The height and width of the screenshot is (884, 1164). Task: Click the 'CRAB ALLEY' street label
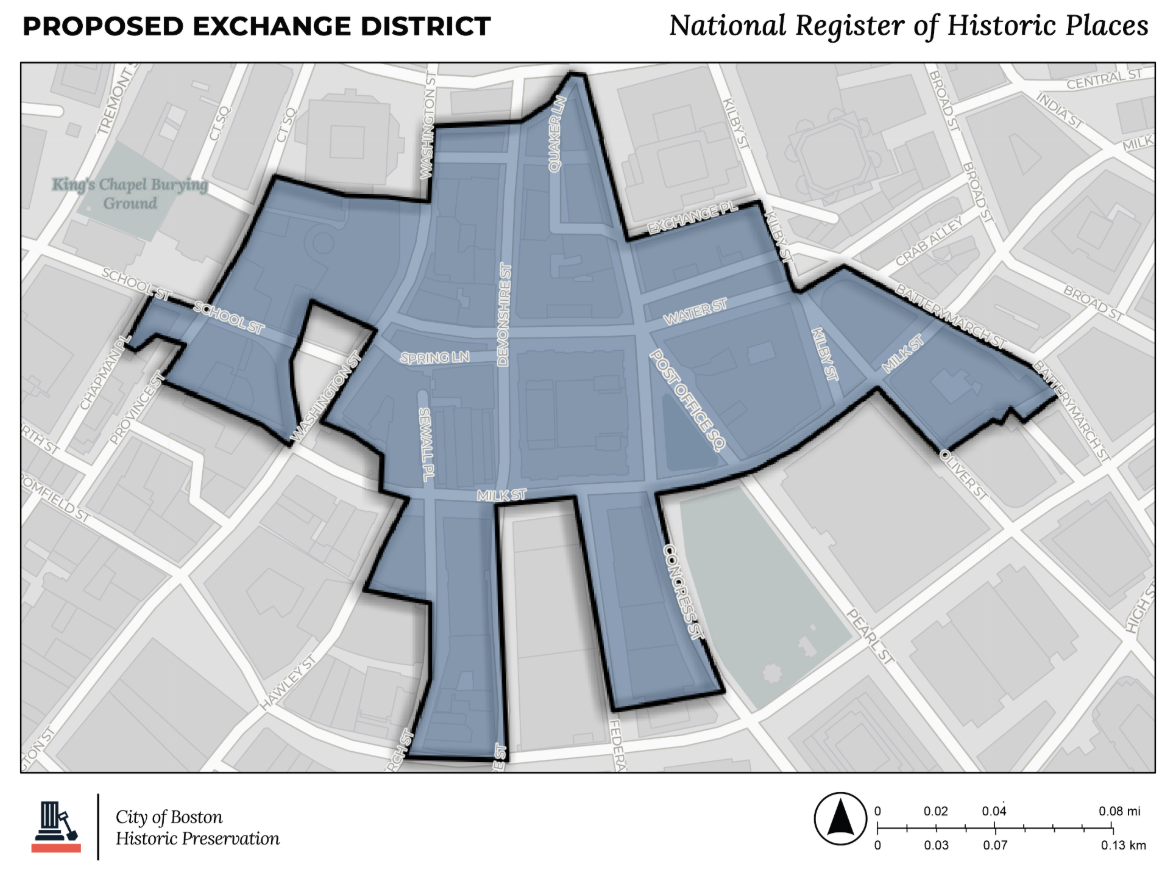[929, 241]
